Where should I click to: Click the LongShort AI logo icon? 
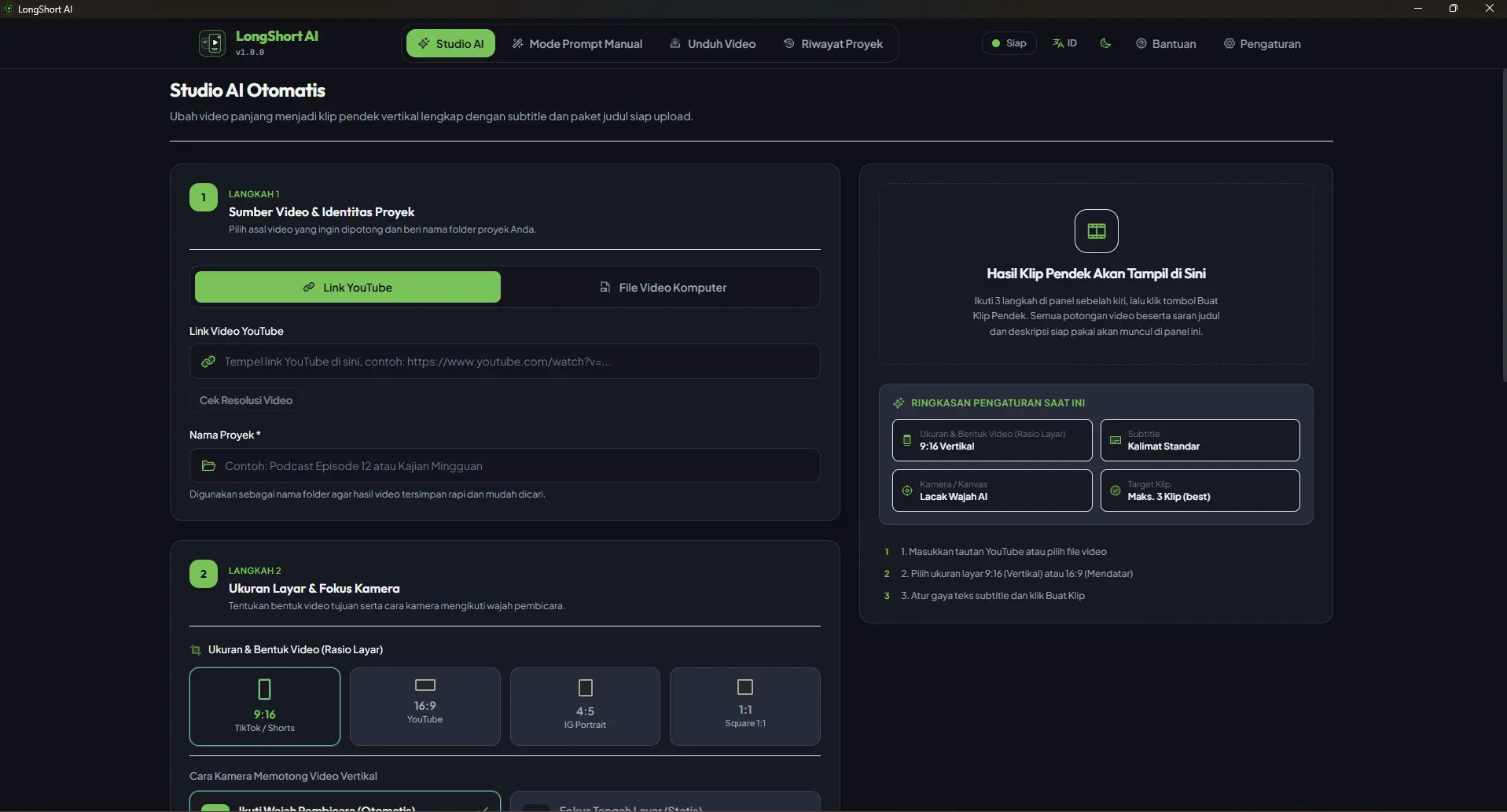point(212,43)
